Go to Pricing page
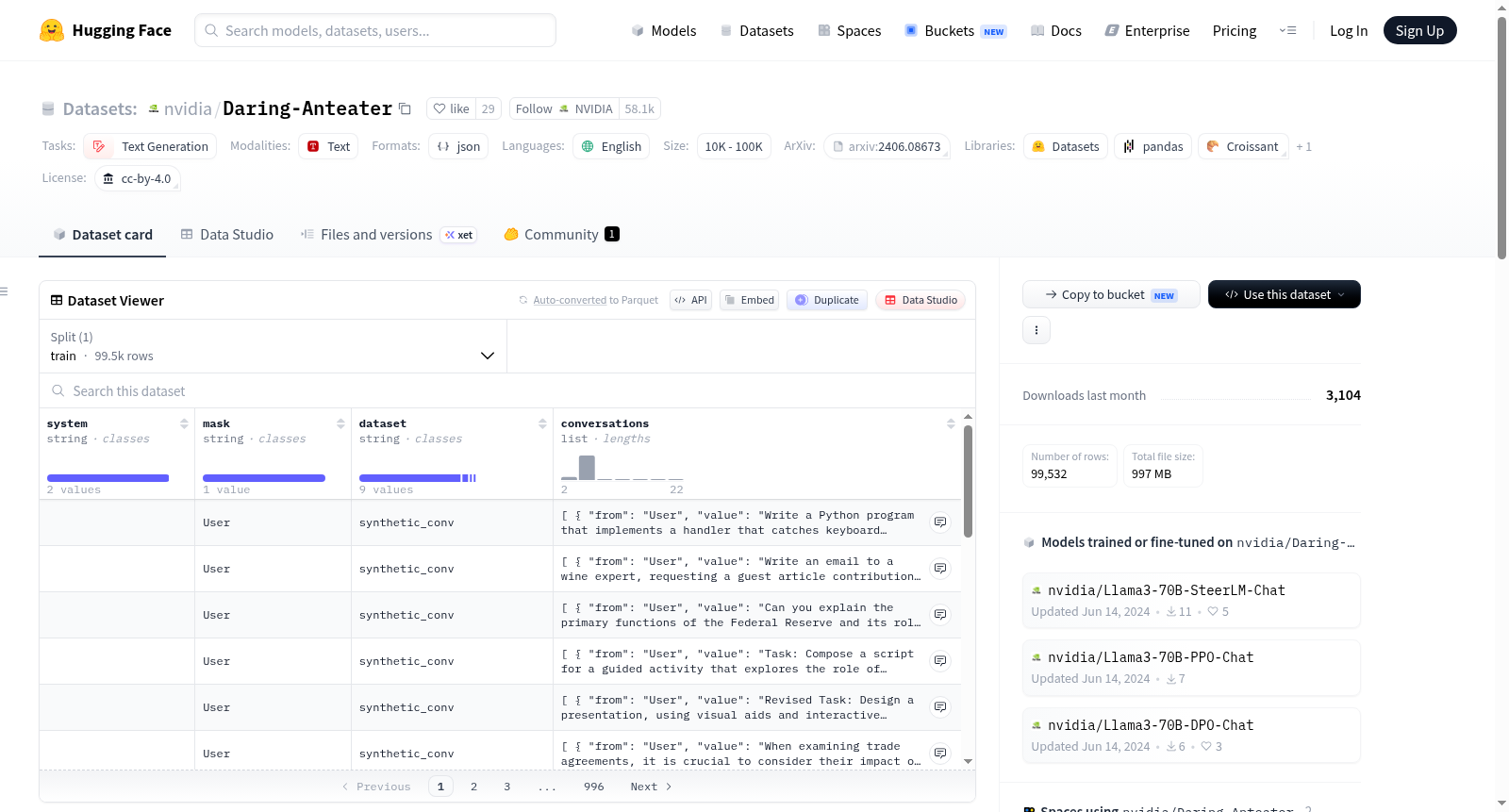1509x812 pixels. point(1235,30)
